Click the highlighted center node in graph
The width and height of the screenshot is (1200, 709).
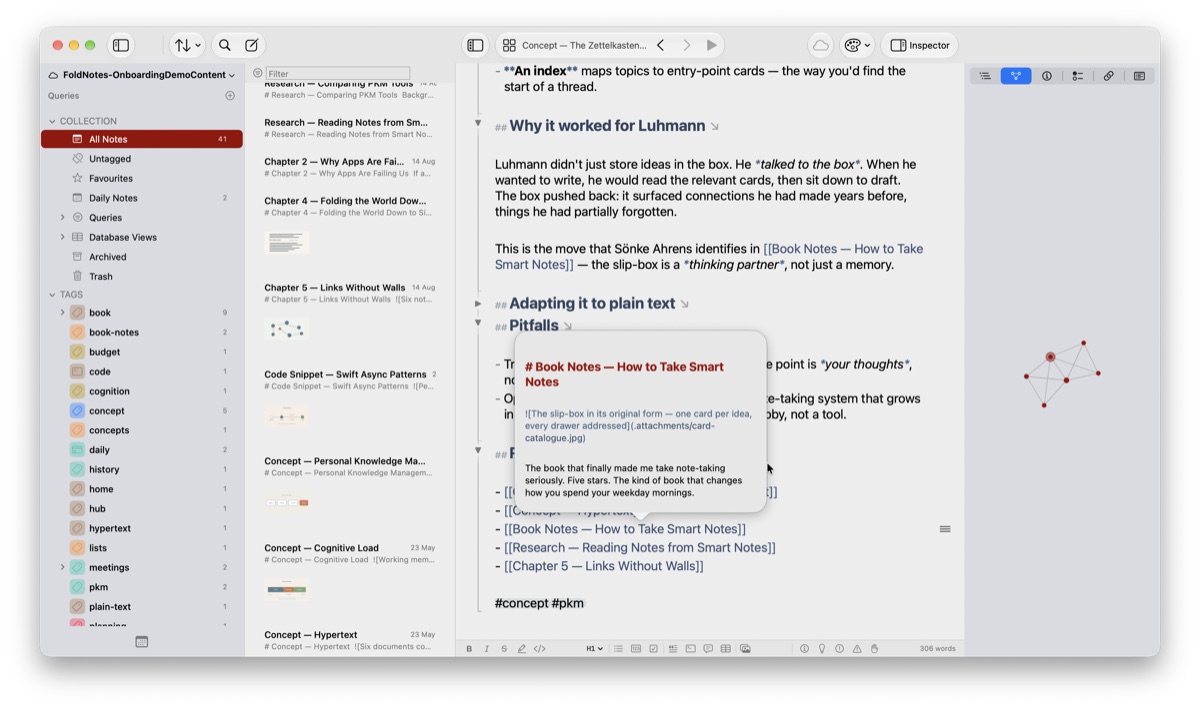tap(1050, 357)
